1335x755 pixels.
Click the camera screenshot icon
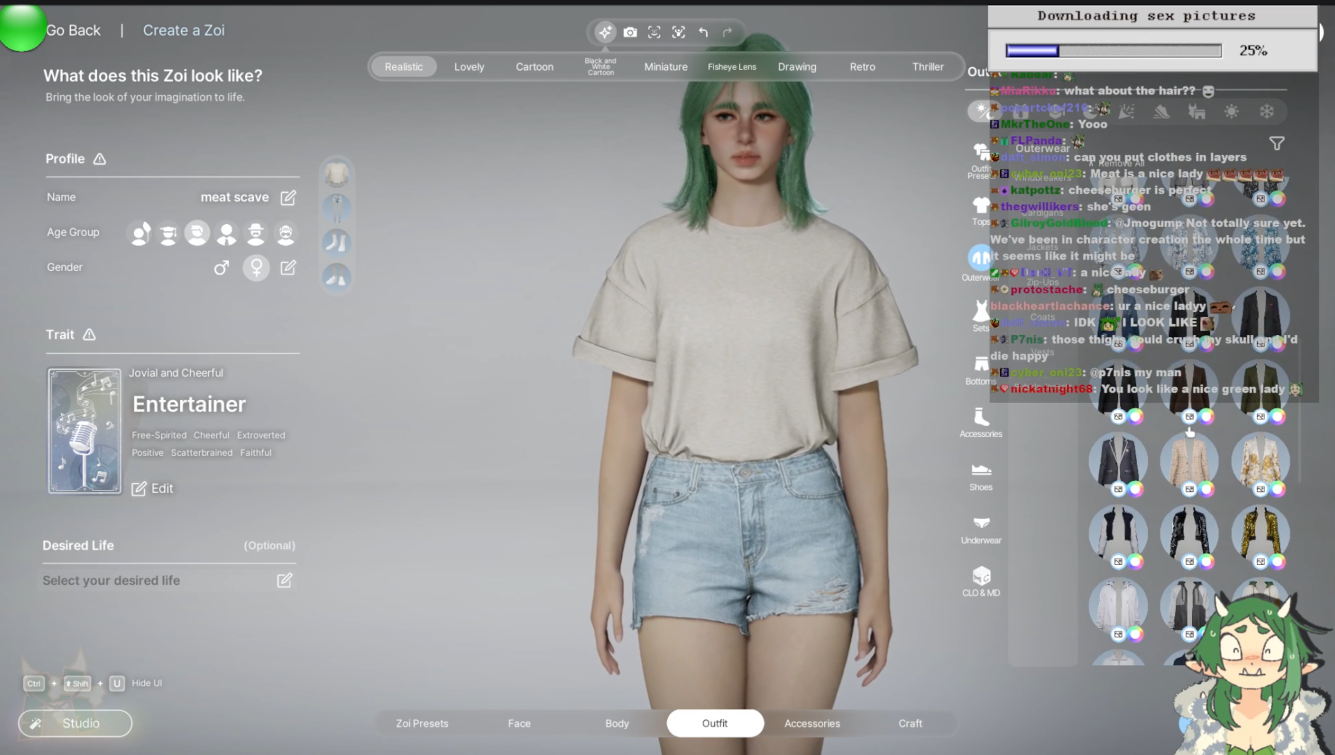click(x=630, y=32)
